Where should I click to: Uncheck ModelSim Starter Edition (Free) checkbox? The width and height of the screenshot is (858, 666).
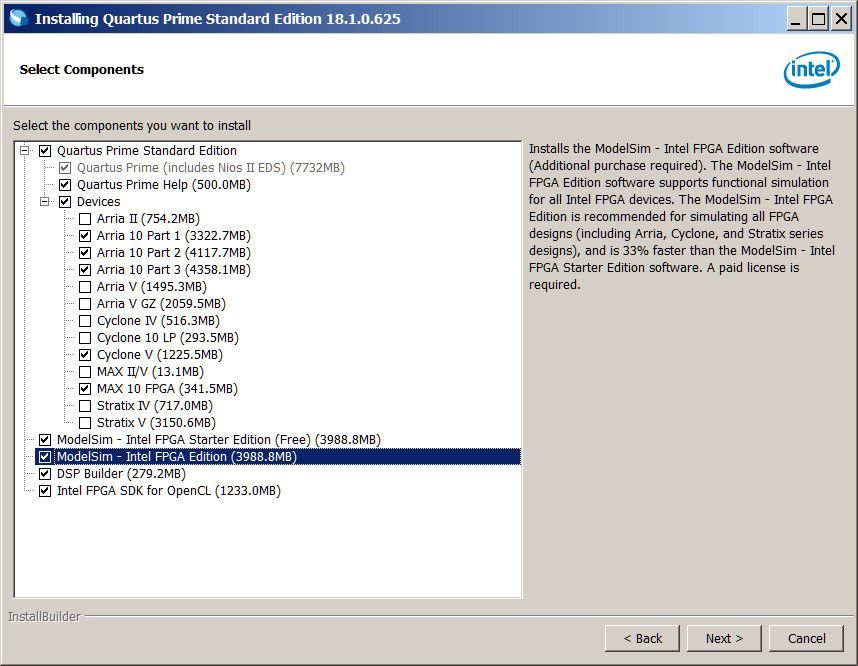click(45, 439)
